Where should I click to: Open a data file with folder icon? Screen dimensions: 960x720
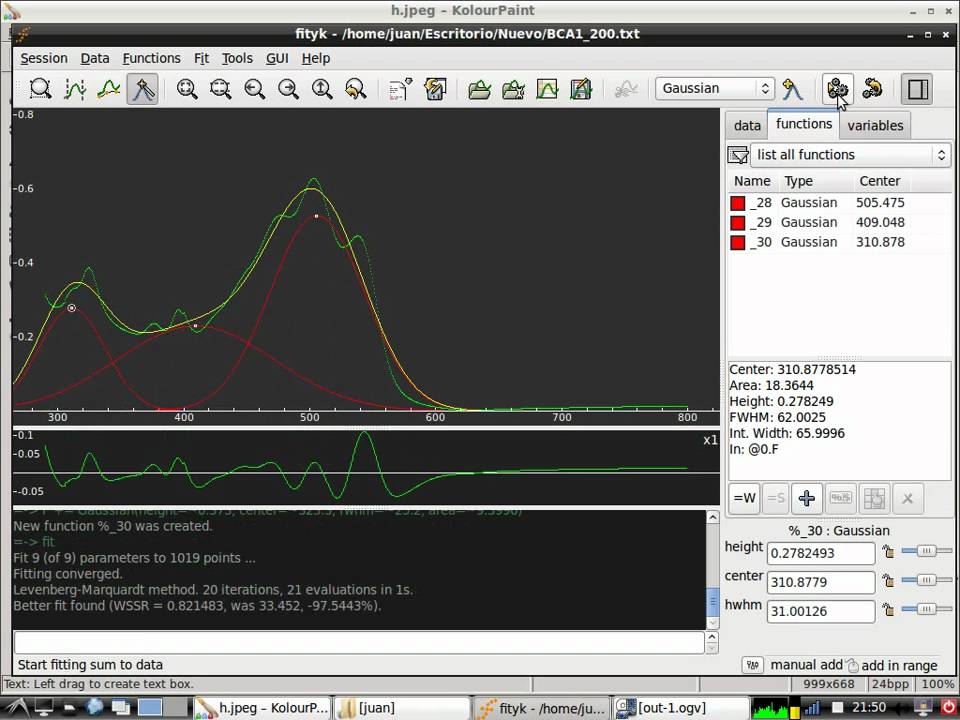(479, 89)
